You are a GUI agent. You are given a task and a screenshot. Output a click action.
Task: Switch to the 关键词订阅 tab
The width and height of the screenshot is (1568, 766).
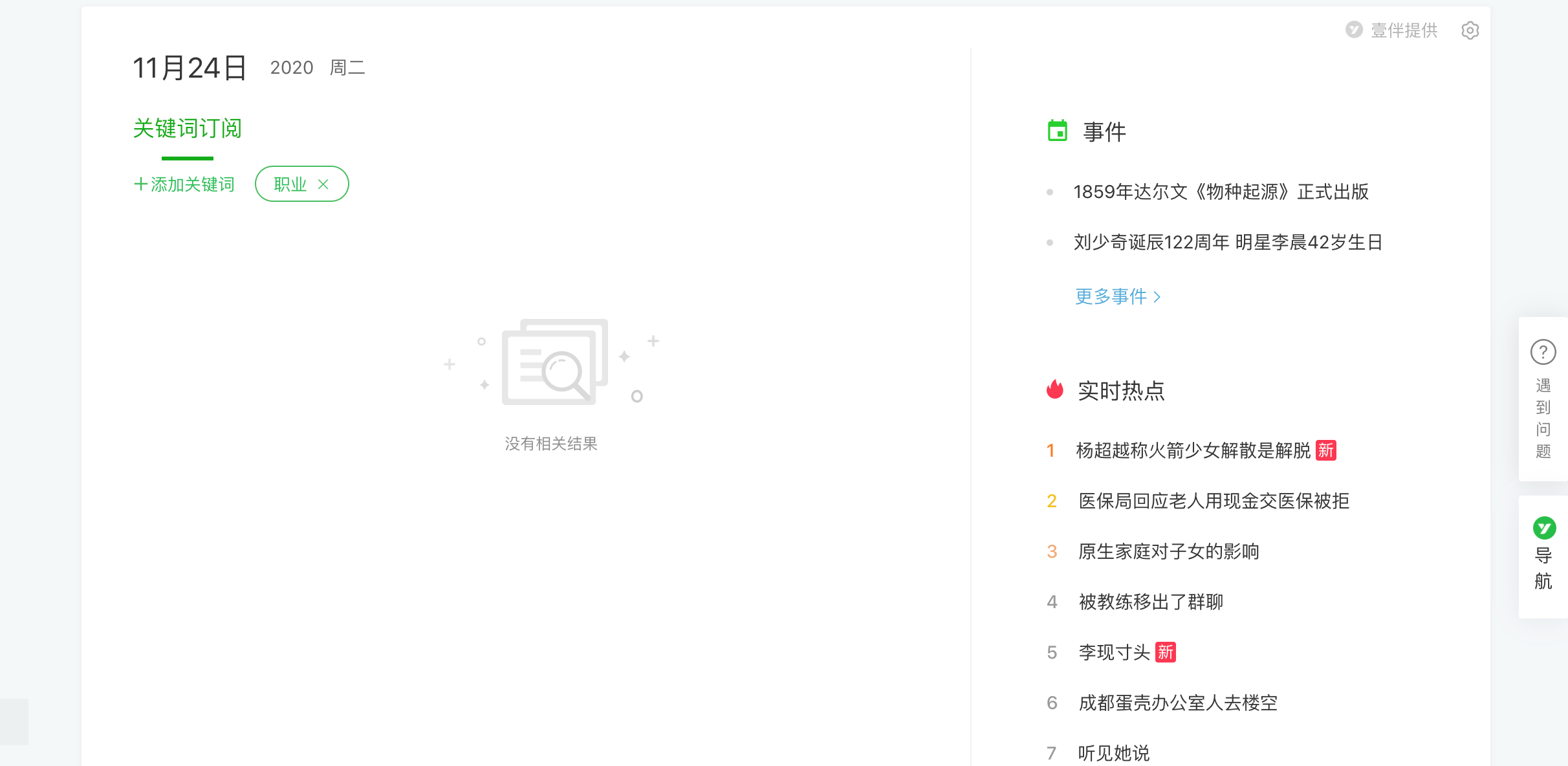[x=187, y=129]
